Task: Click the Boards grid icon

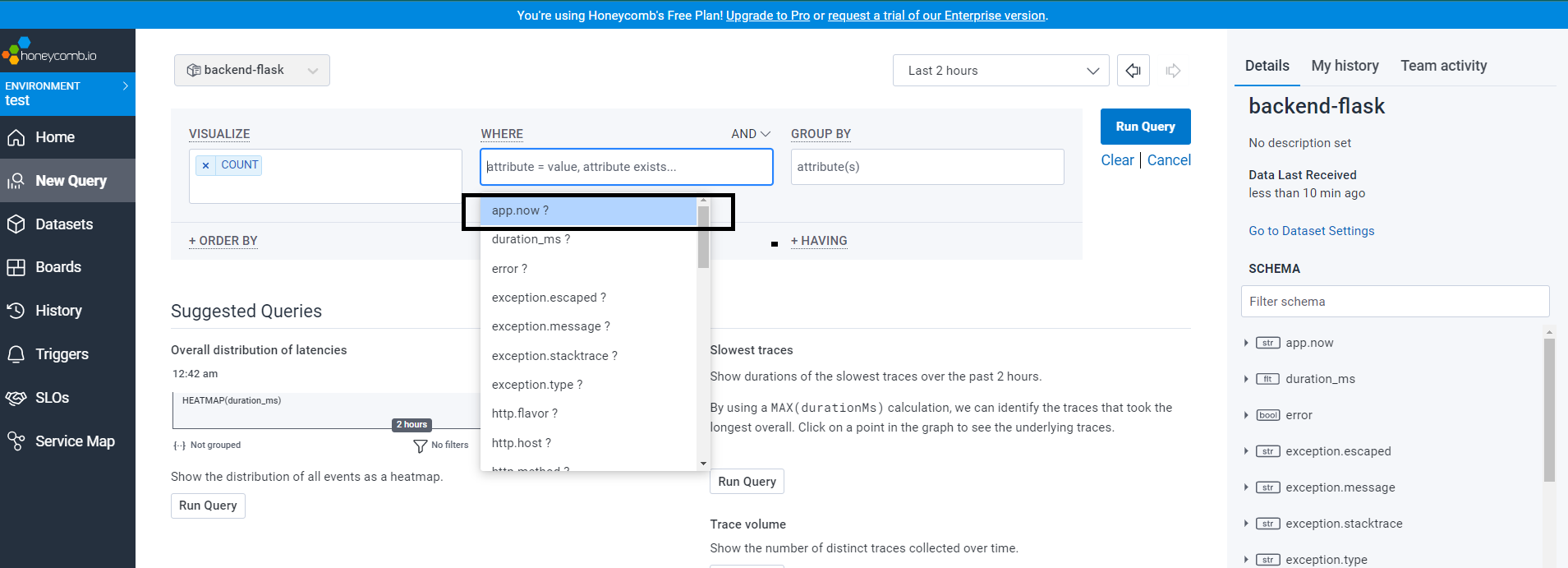Action: (16, 267)
